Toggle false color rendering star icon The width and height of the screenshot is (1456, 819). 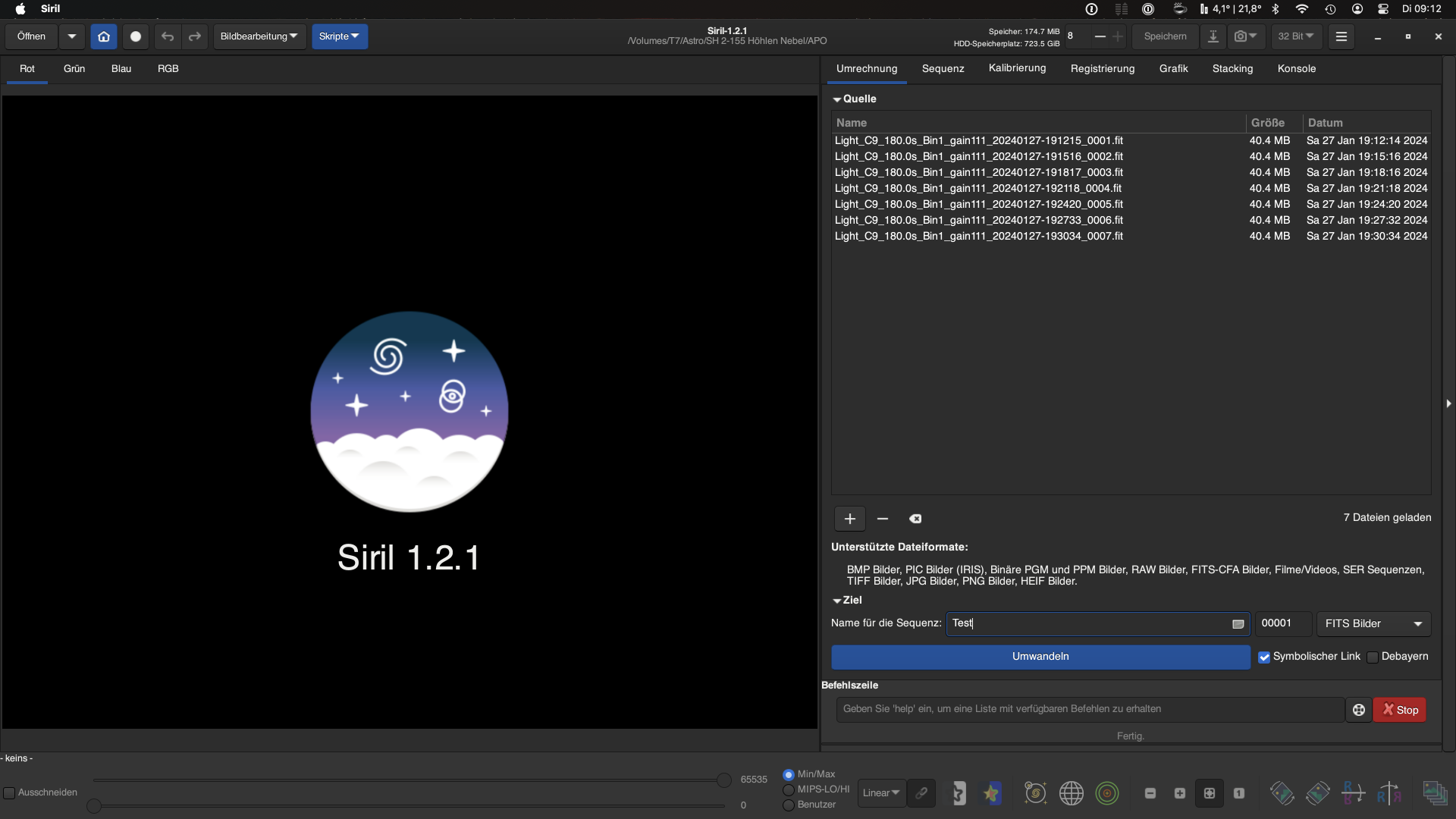(x=992, y=793)
